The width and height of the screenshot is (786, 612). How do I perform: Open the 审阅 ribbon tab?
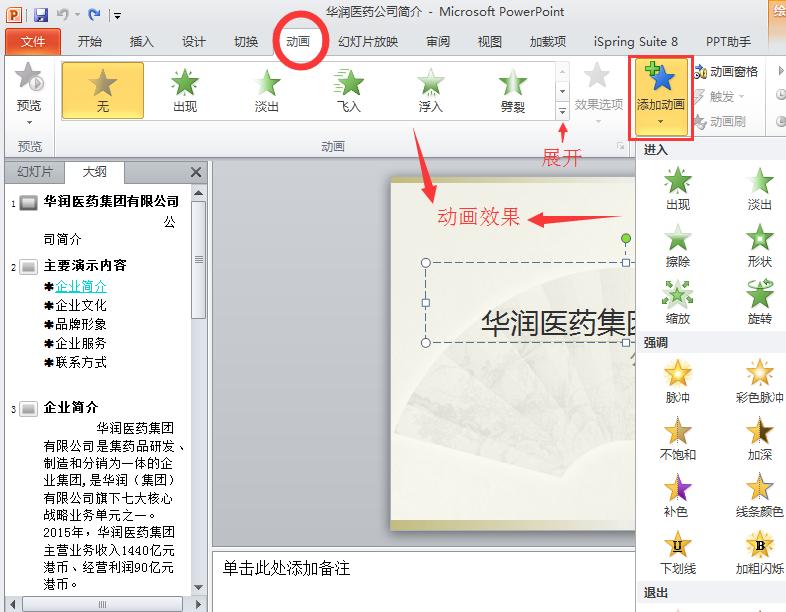pyautogui.click(x=438, y=42)
